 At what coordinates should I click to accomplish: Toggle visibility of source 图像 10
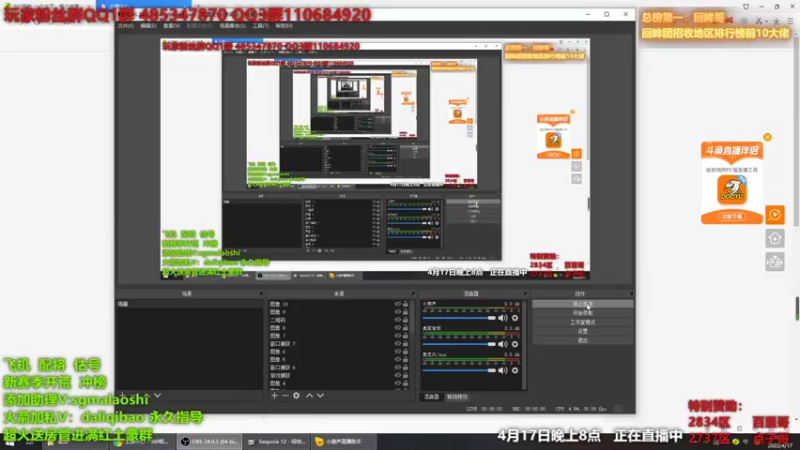click(x=397, y=304)
